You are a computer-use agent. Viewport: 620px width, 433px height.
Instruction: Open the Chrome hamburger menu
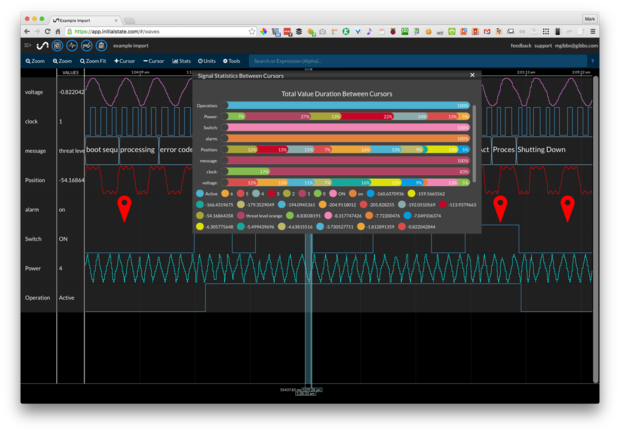click(593, 31)
